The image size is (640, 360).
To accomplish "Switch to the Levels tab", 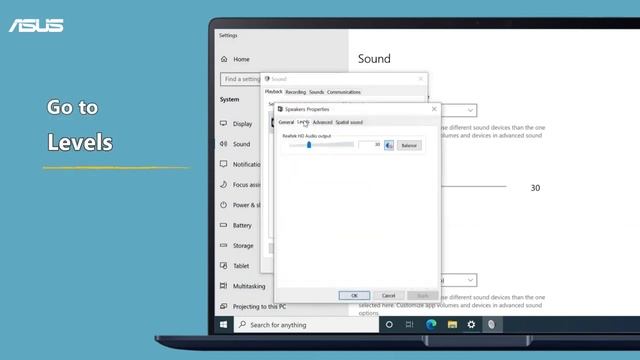I will coord(303,122).
